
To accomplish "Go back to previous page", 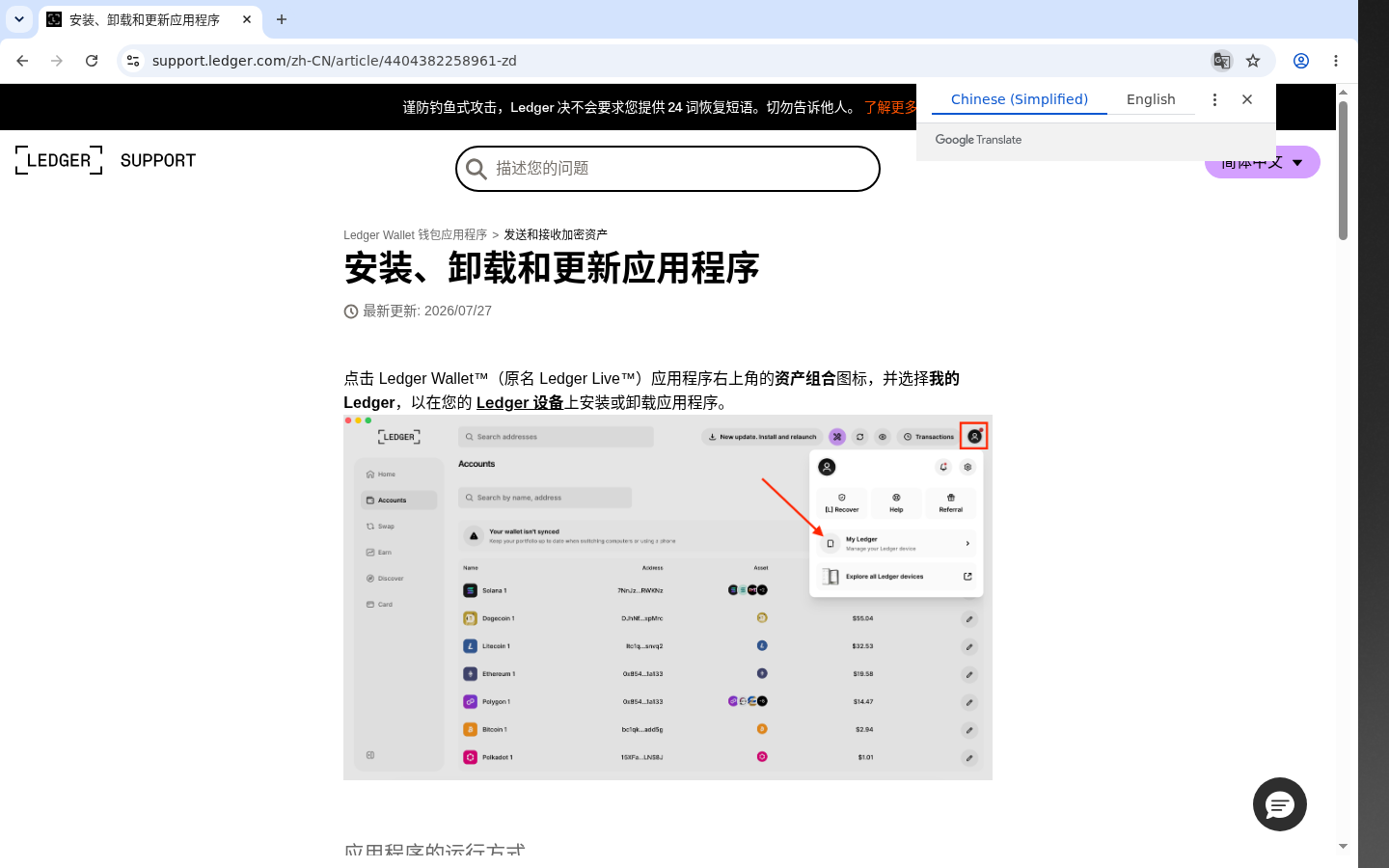I will pyautogui.click(x=22, y=61).
